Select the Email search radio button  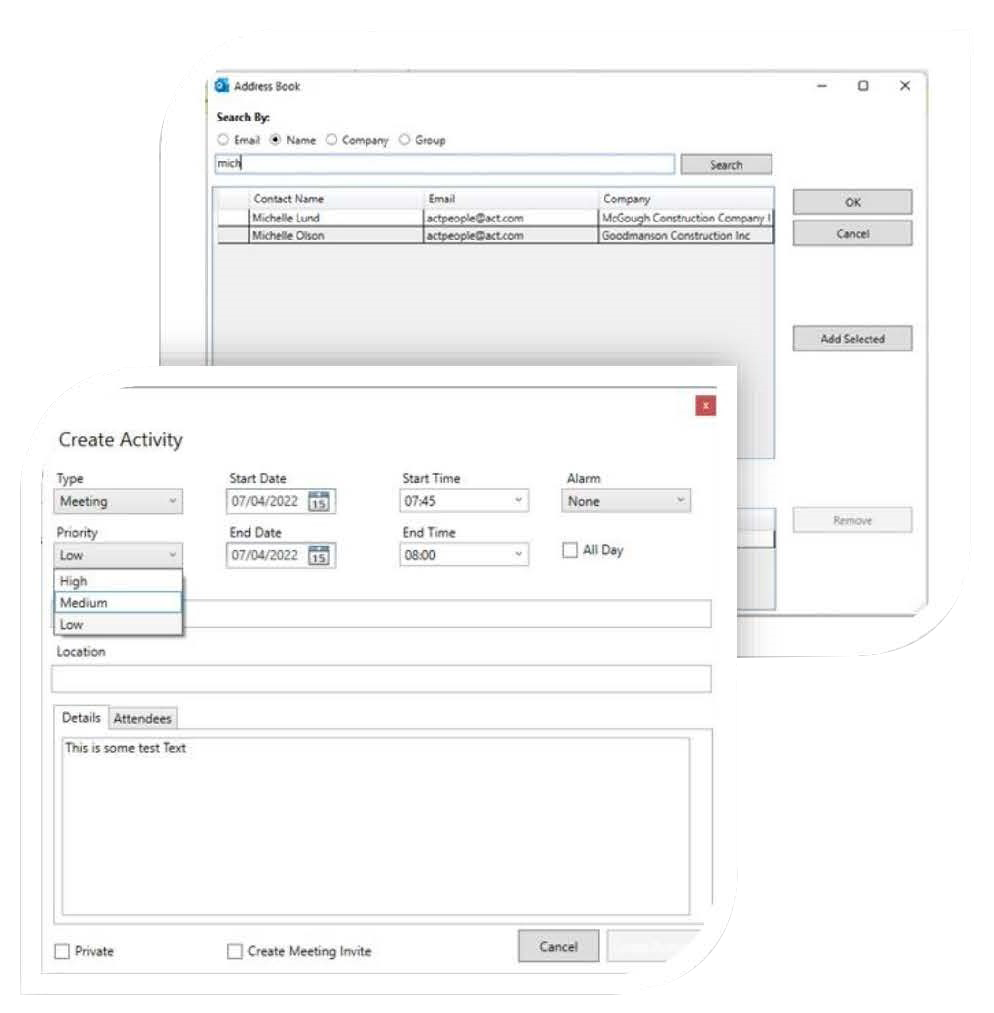click(223, 140)
